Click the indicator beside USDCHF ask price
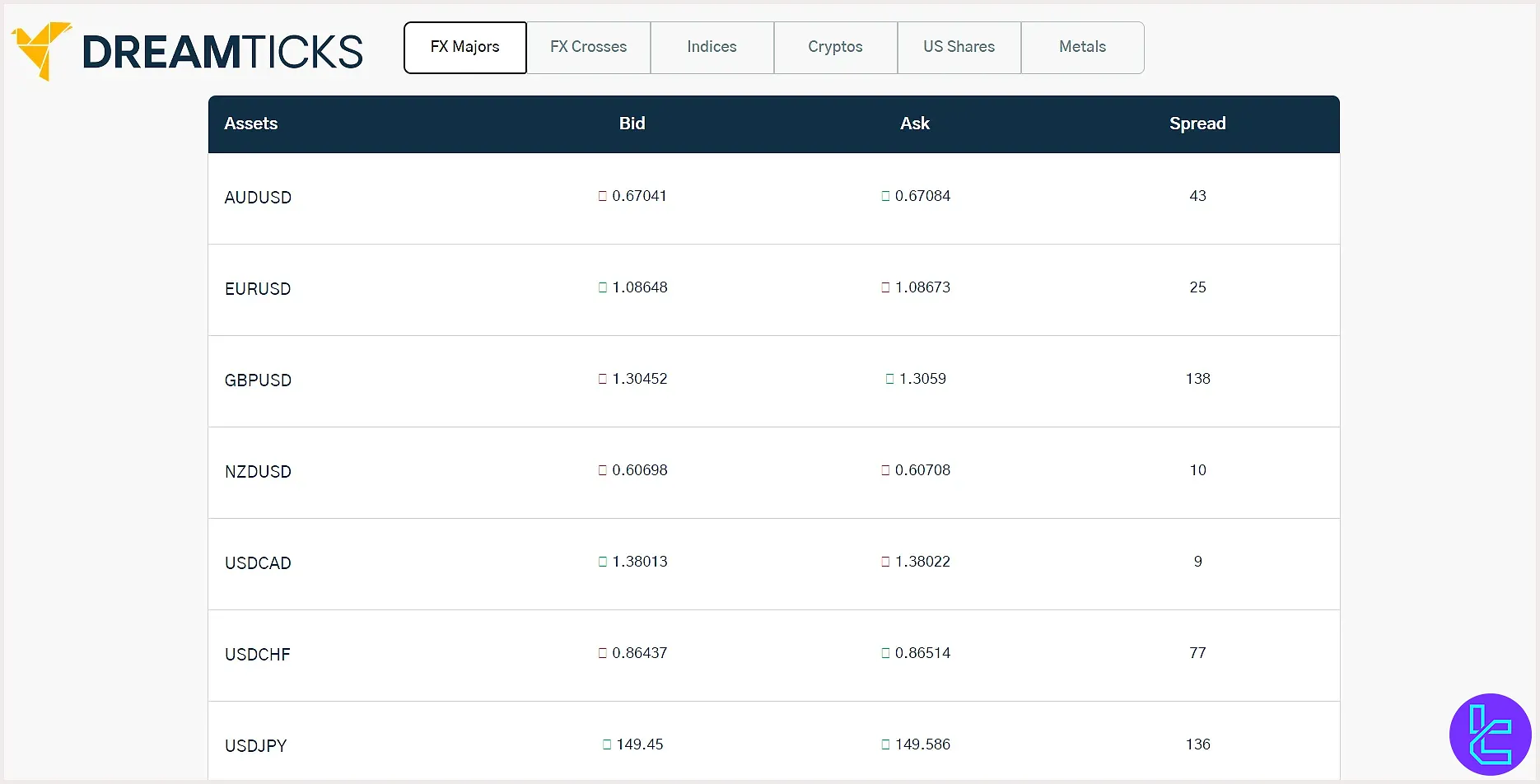This screenshot has height=784, width=1540. (x=886, y=653)
